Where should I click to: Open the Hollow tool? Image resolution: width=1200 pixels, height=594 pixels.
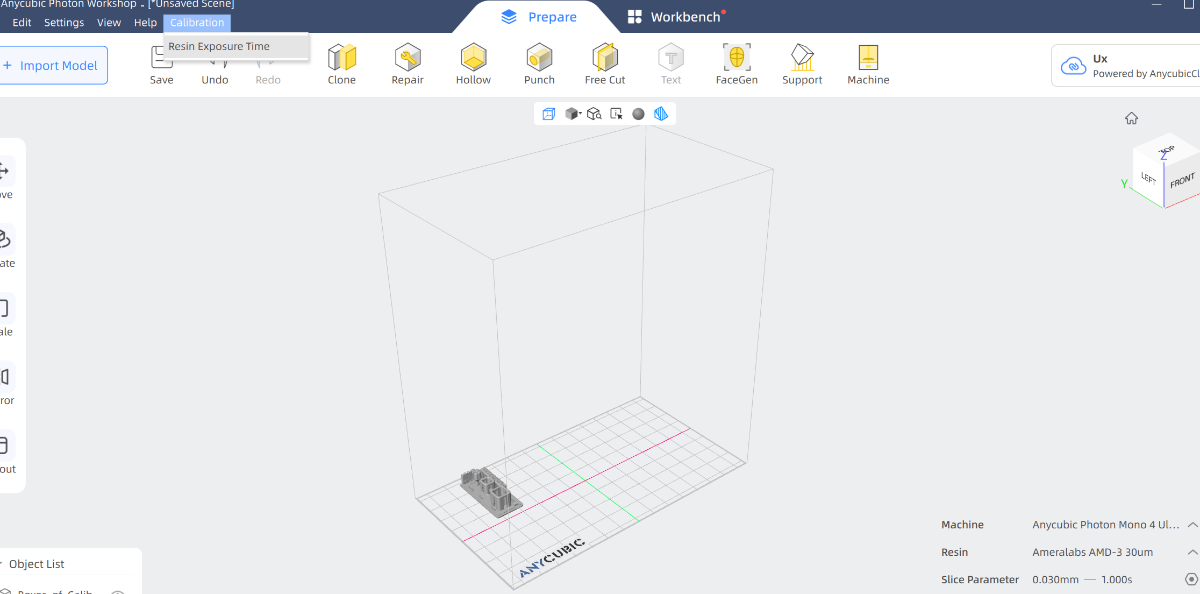(473, 65)
